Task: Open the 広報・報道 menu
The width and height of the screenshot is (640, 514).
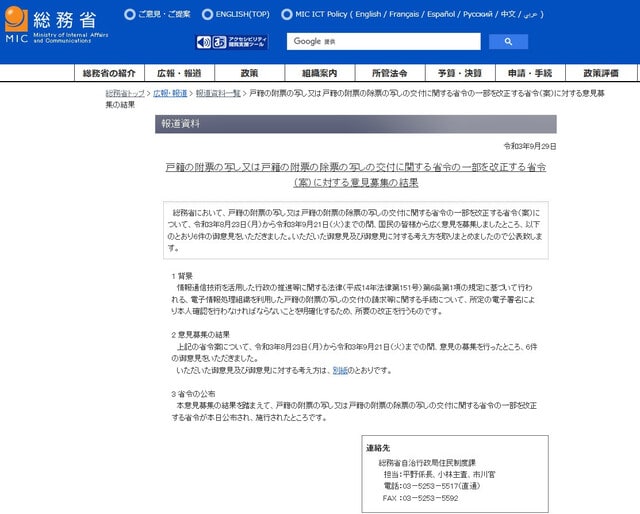Action: pos(179,73)
